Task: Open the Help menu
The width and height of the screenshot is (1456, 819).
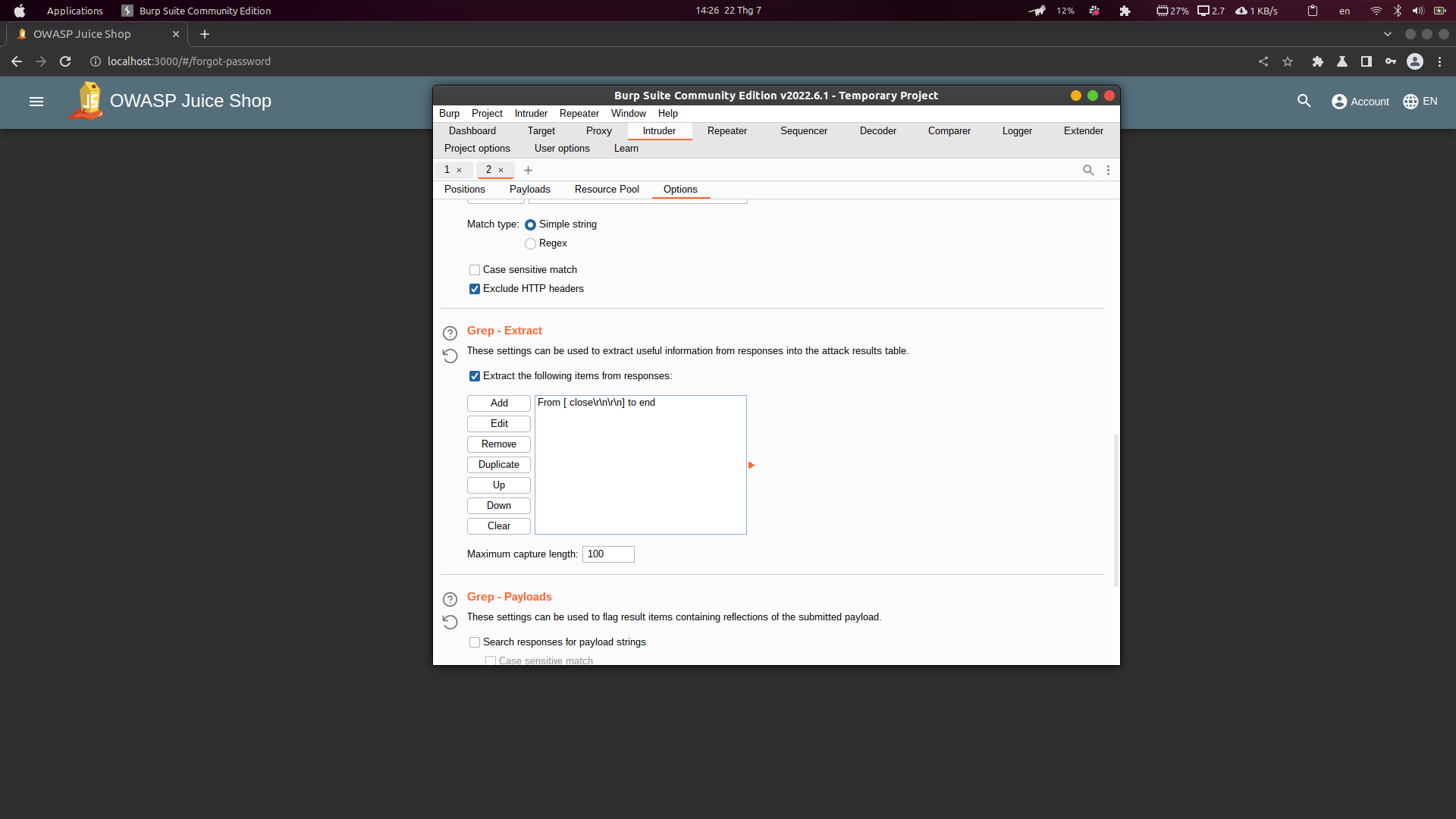Action: [x=668, y=114]
